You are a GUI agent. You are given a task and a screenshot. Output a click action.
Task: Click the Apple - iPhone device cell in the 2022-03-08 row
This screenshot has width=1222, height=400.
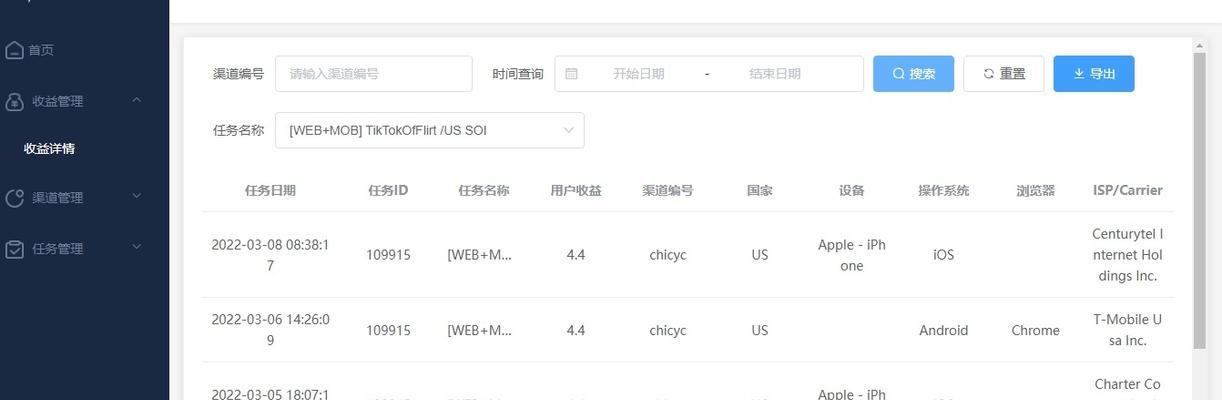pos(852,255)
